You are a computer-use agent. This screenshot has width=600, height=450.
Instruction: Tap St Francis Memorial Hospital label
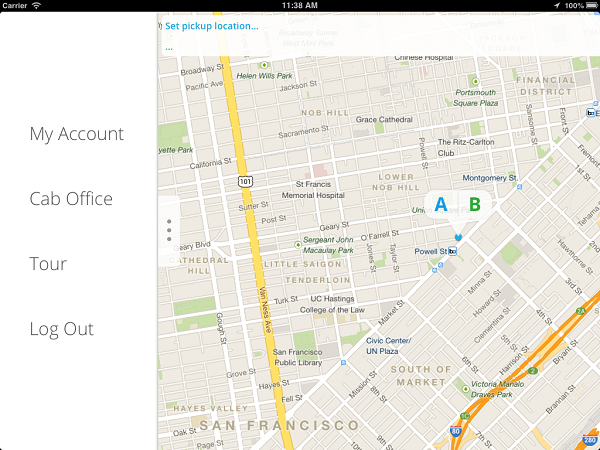tap(313, 190)
